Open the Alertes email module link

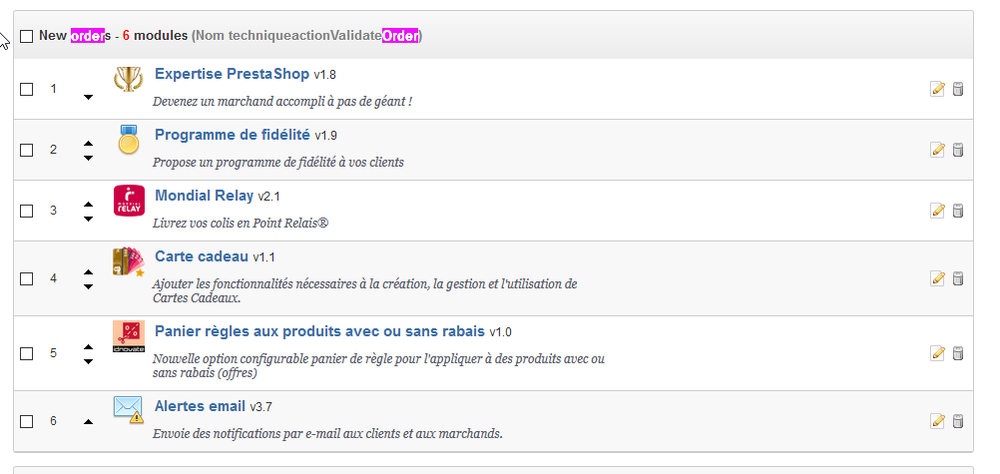tap(200, 406)
